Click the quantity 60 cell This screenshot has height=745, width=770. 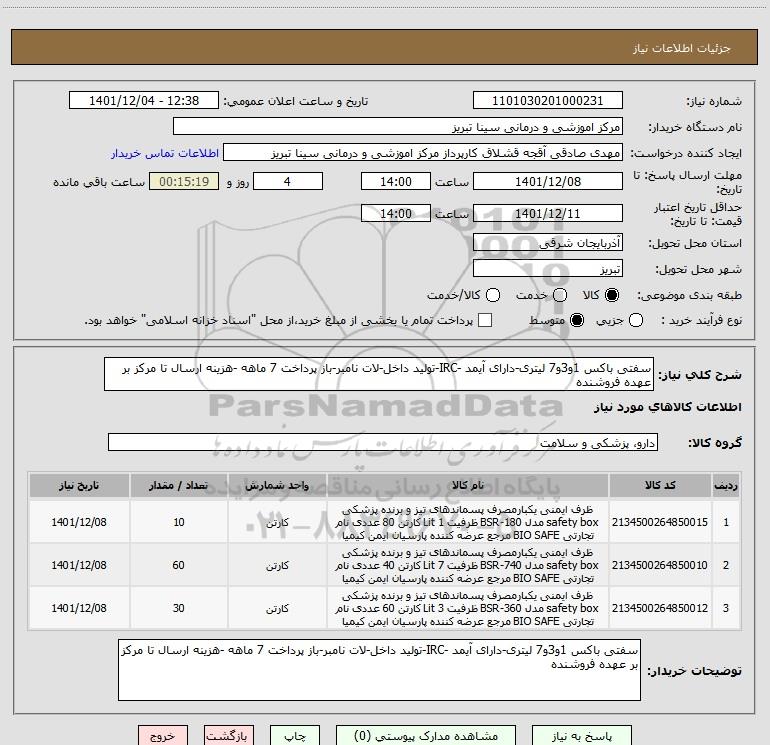click(178, 565)
